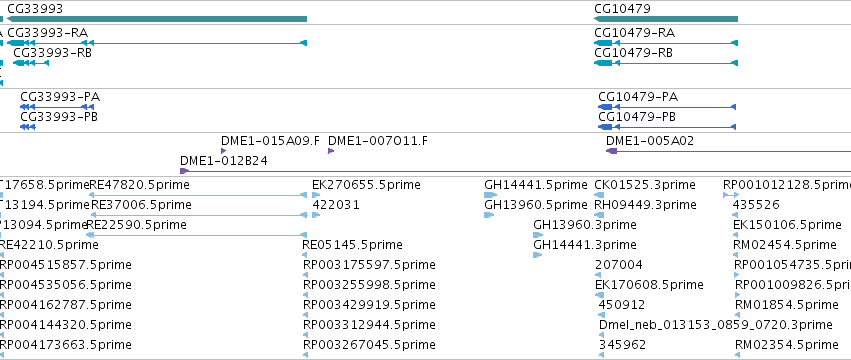Click the CG33993-RA transcript line
This screenshot has width=851, height=360.
point(157,43)
